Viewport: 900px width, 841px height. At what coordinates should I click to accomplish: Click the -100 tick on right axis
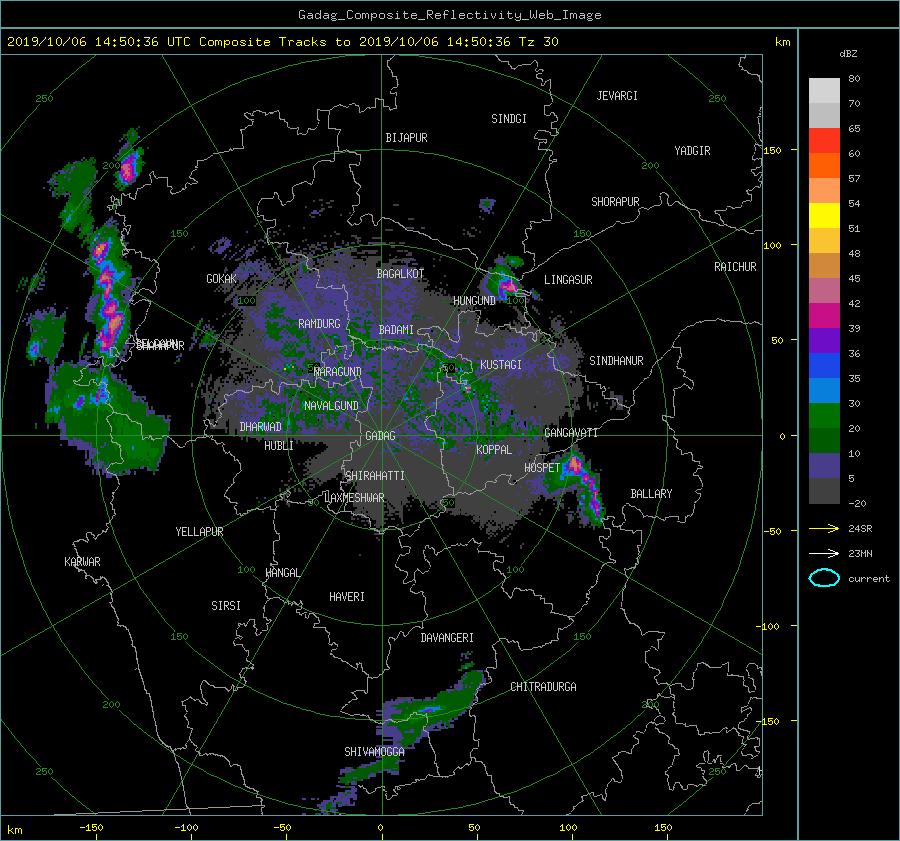pos(768,626)
